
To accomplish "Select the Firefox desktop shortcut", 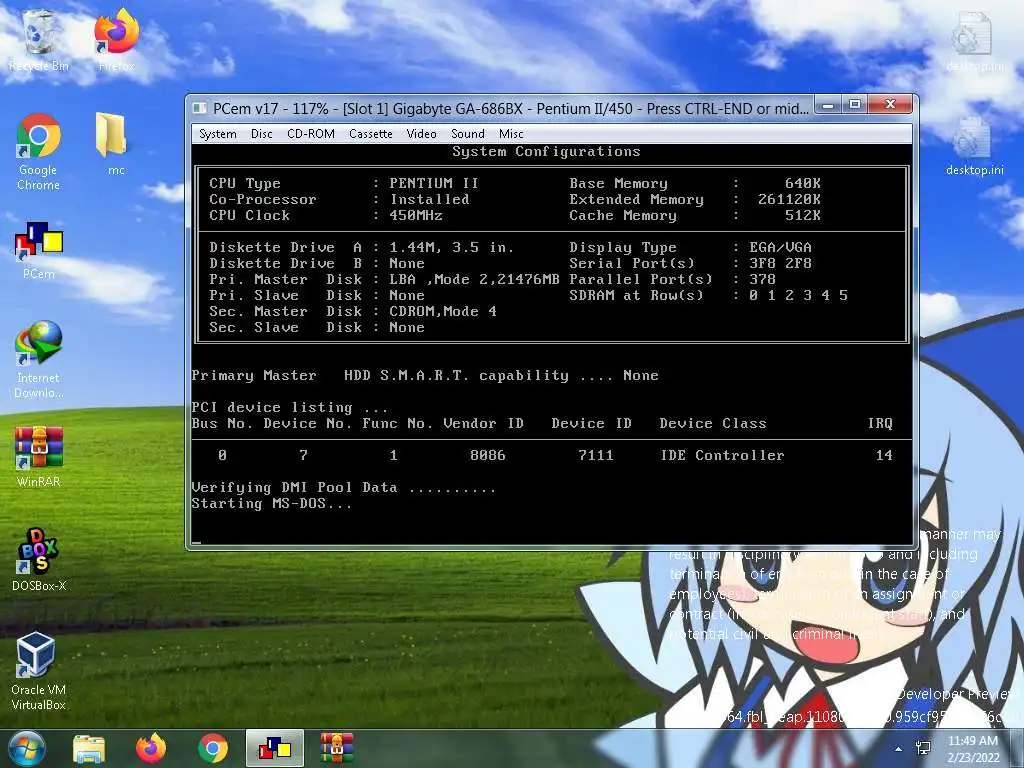I will 116,40.
